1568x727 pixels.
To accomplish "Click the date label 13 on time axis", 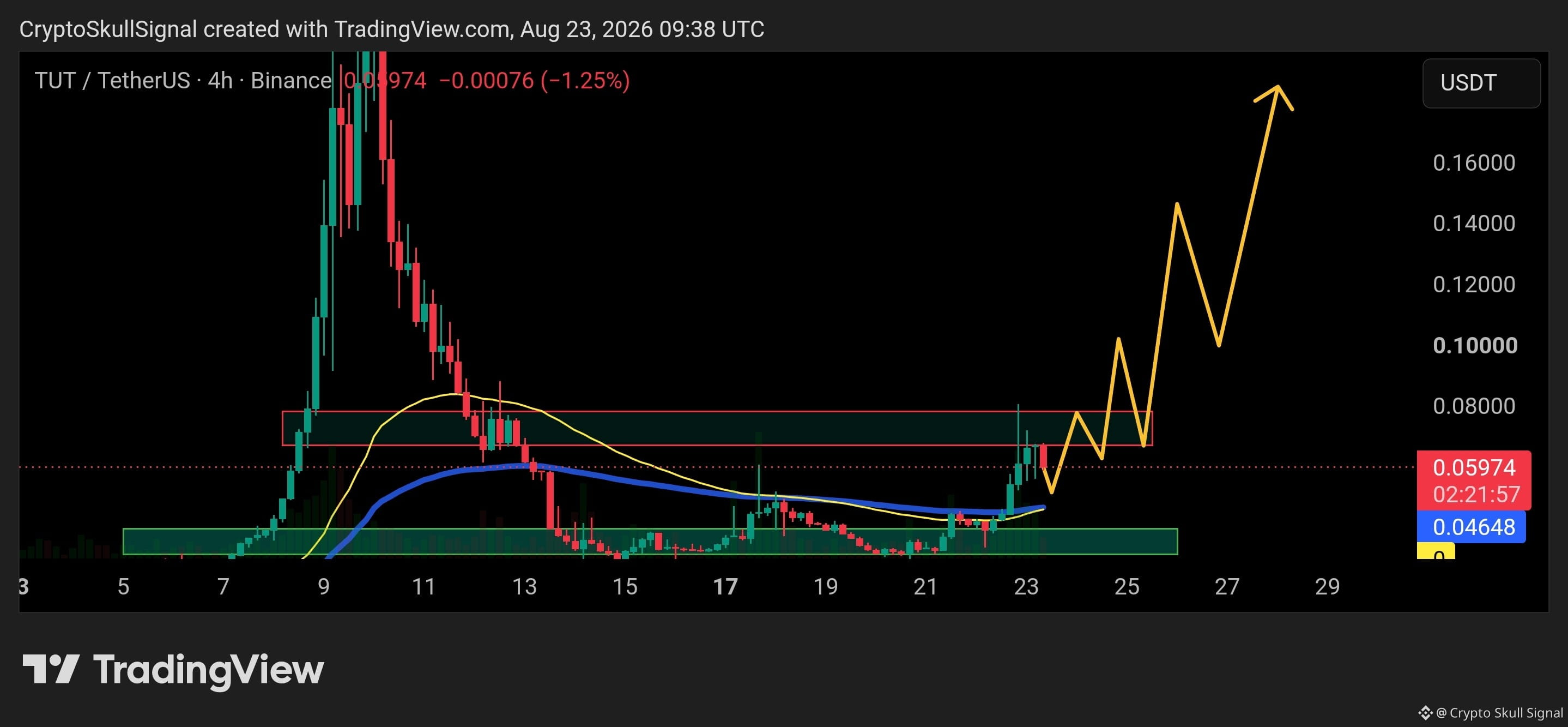I will pos(524,586).
